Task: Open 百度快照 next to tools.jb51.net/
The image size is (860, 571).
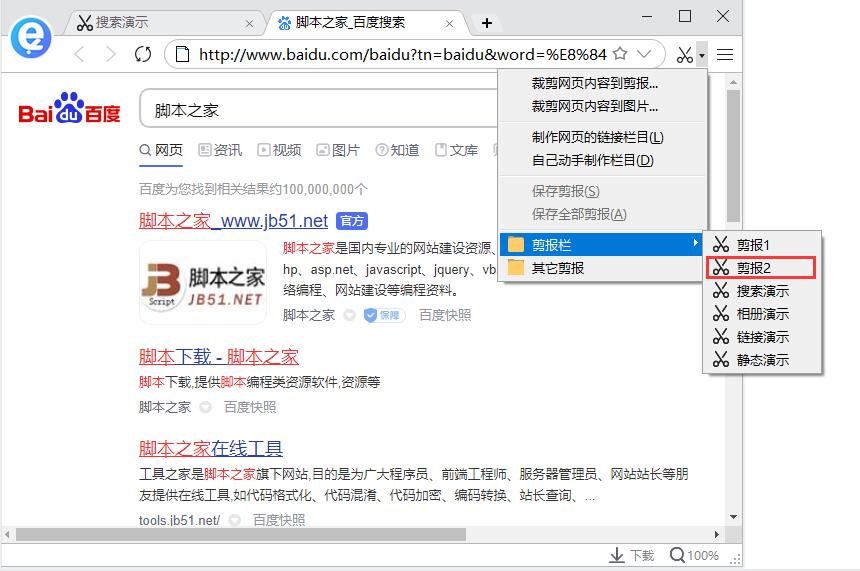Action: (x=279, y=519)
